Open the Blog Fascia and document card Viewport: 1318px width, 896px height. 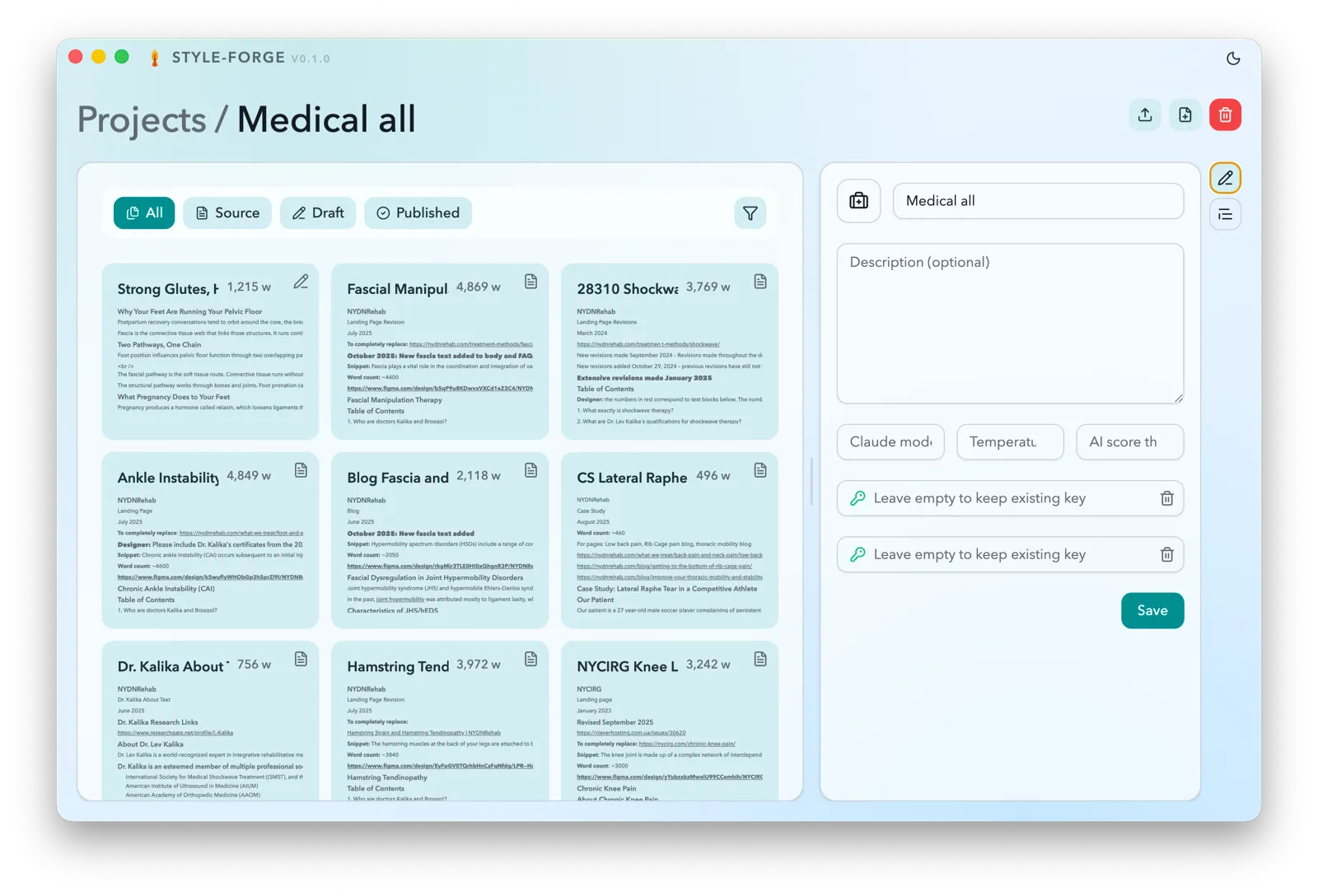tap(440, 540)
